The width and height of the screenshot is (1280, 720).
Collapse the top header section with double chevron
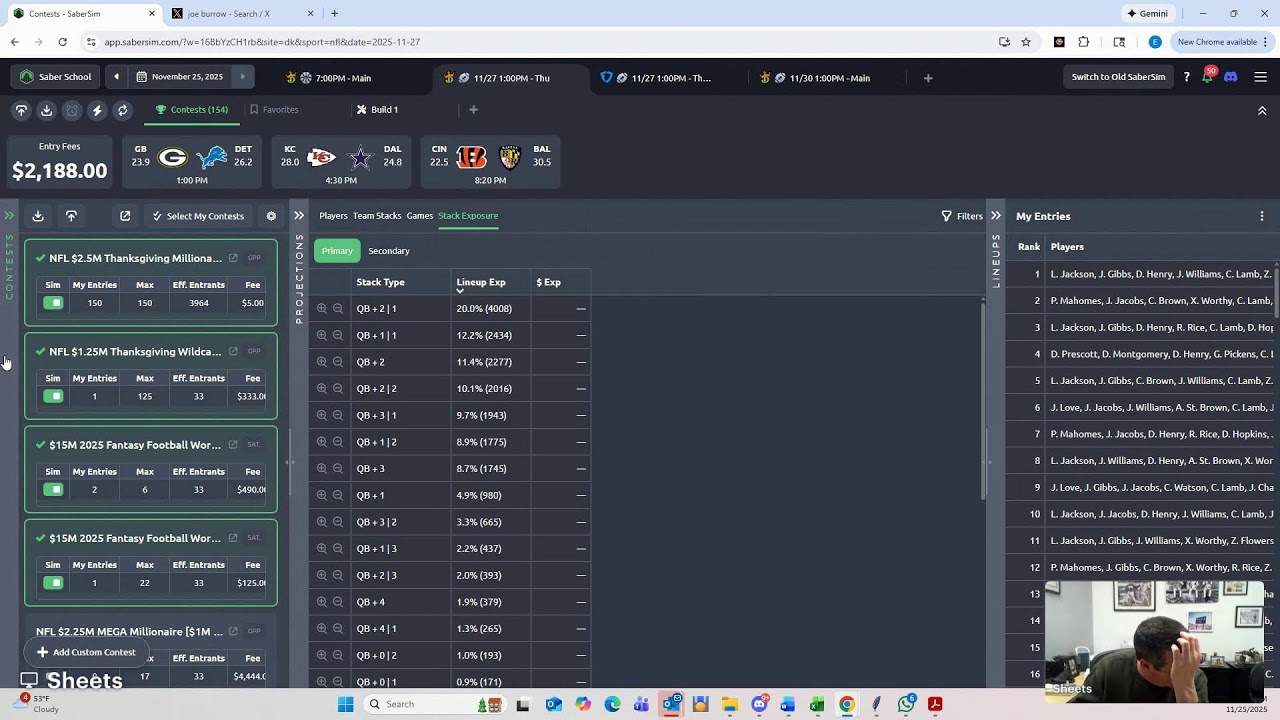pyautogui.click(x=1261, y=111)
